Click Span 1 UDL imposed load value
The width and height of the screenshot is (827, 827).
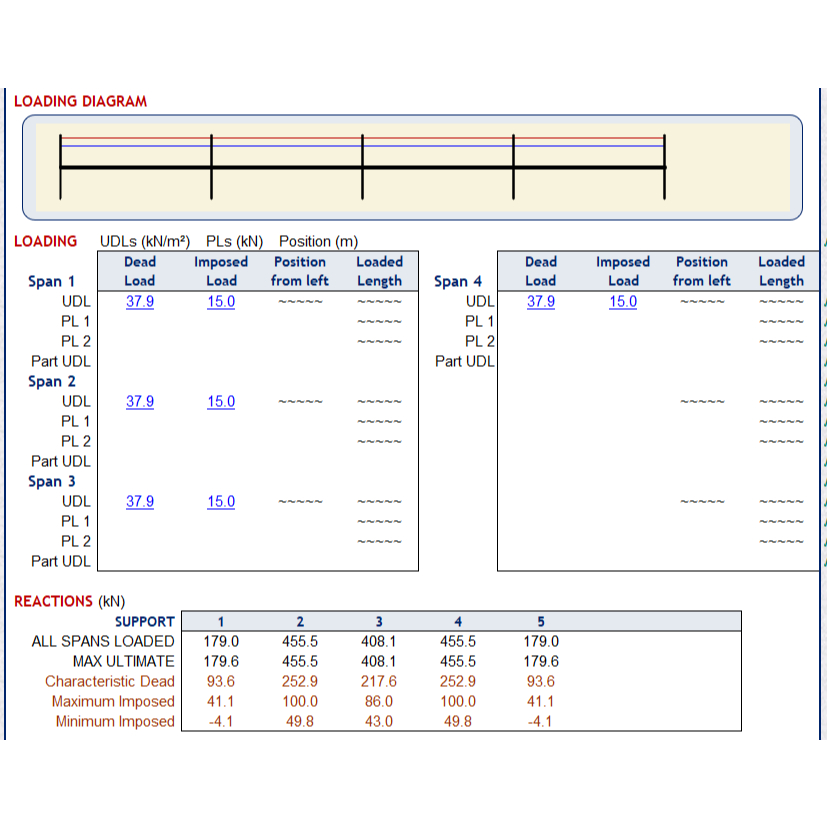pos(221,301)
